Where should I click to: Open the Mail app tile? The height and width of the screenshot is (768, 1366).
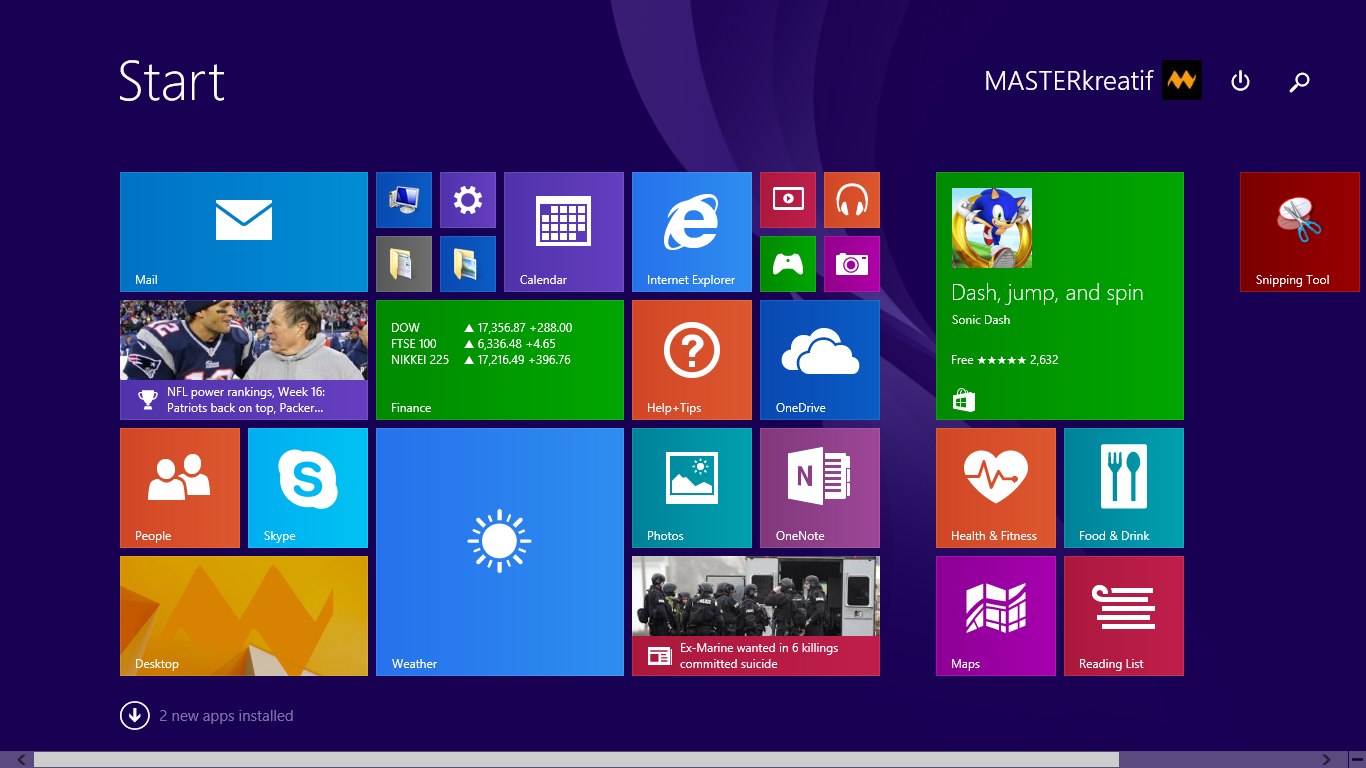click(243, 231)
